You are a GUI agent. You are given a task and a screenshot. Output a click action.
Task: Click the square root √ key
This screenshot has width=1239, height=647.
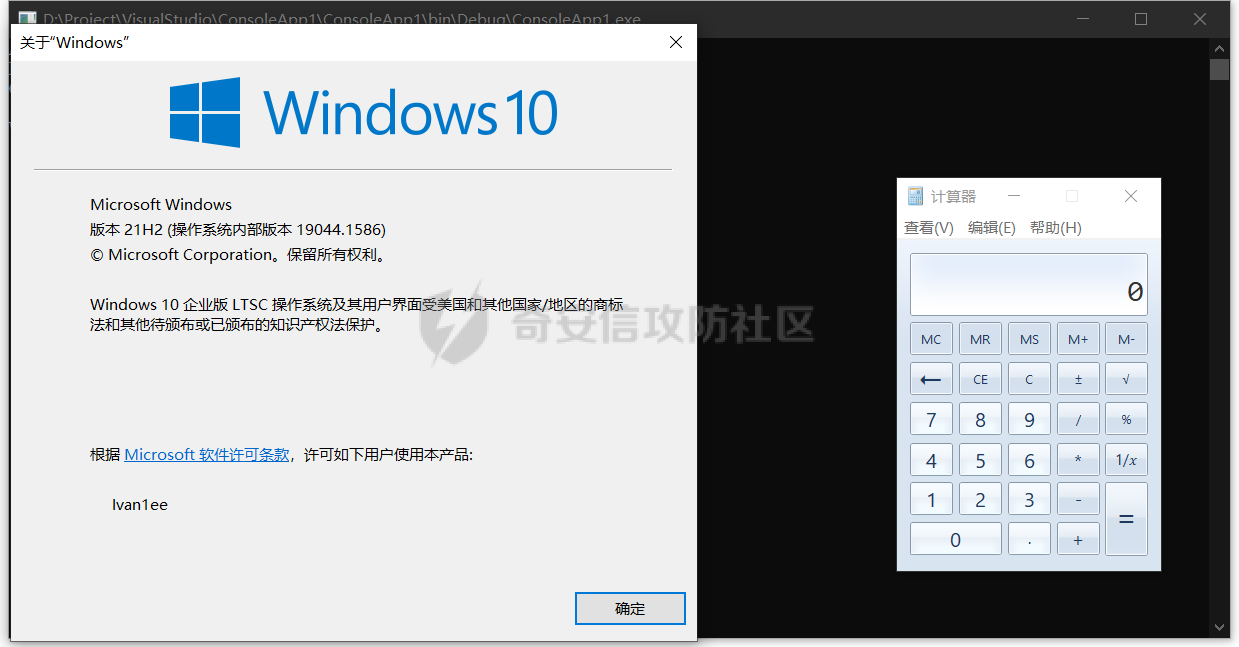pyautogui.click(x=1126, y=379)
